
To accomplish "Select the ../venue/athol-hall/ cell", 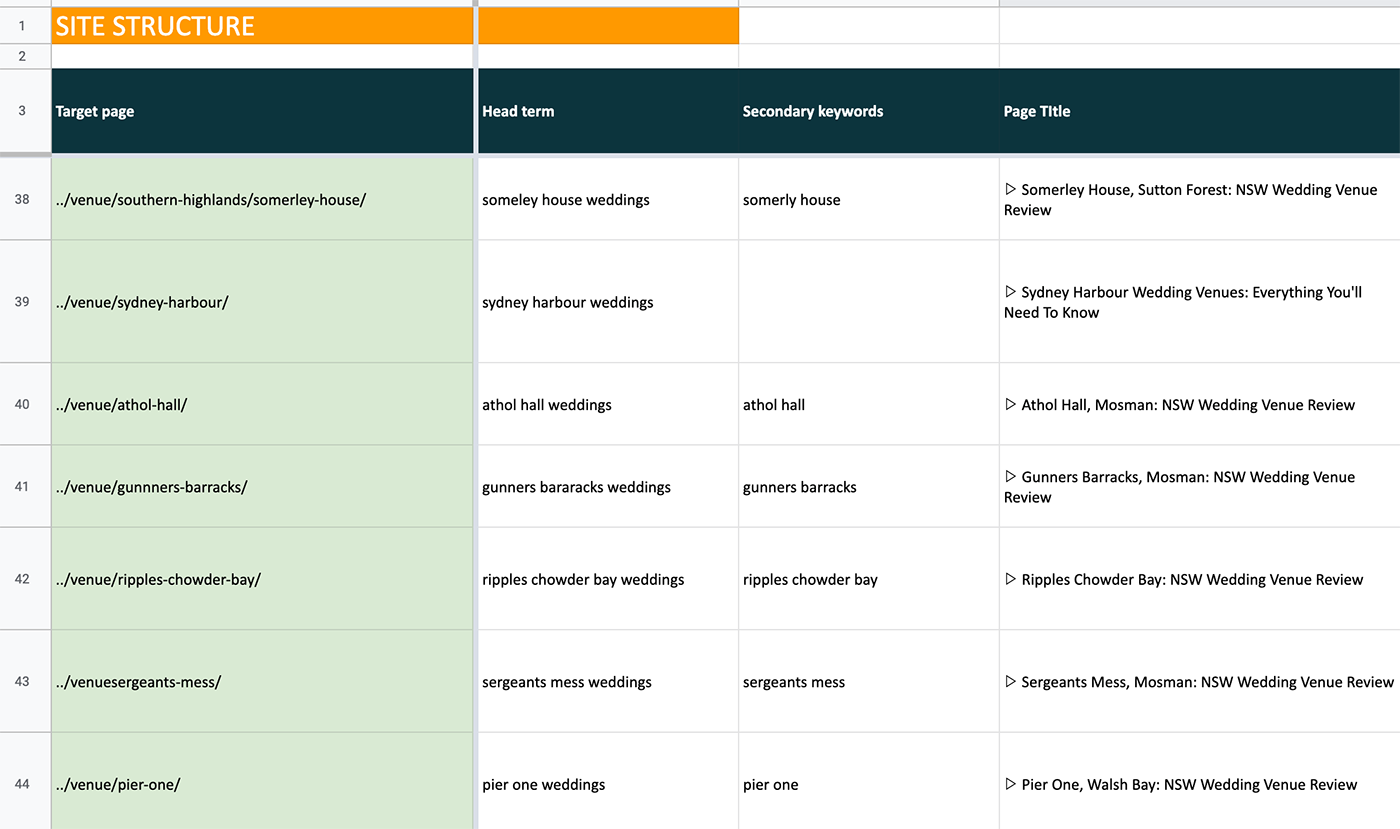I will click(x=262, y=404).
